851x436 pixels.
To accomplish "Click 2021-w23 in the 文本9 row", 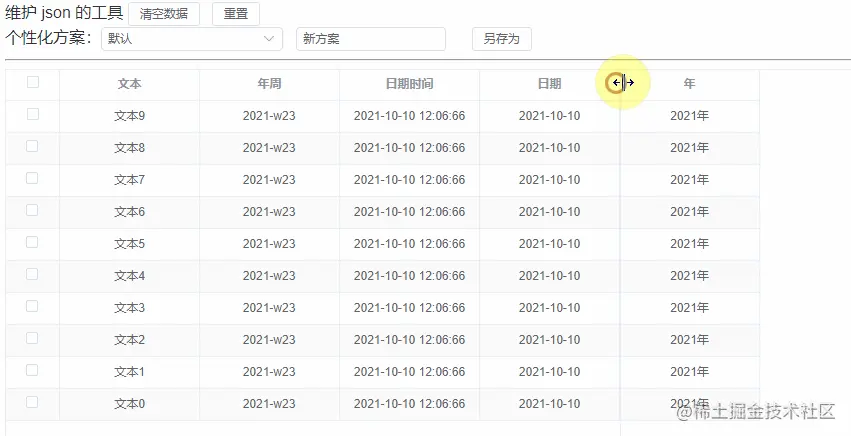I will 269,116.
